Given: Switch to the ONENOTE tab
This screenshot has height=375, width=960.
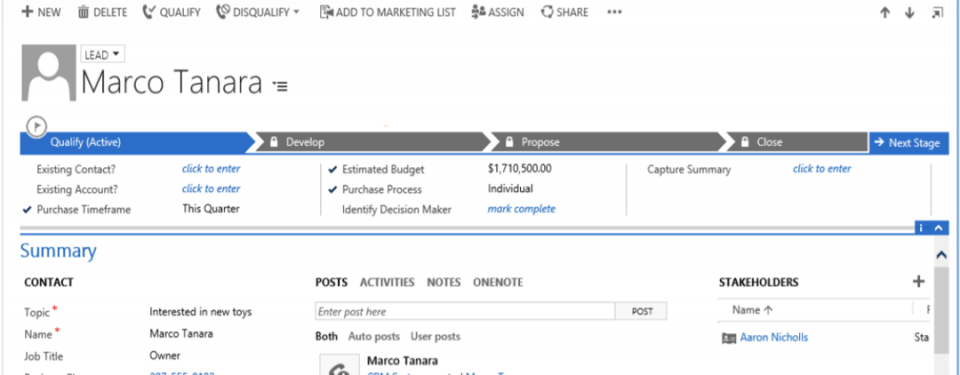Looking at the screenshot, I should tap(498, 282).
